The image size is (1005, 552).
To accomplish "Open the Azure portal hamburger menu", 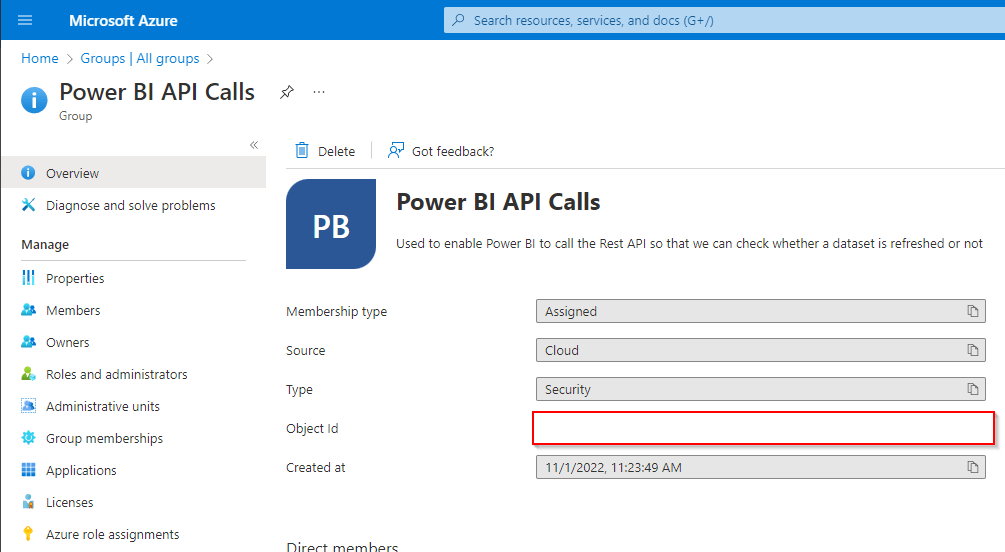I will tap(25, 20).
